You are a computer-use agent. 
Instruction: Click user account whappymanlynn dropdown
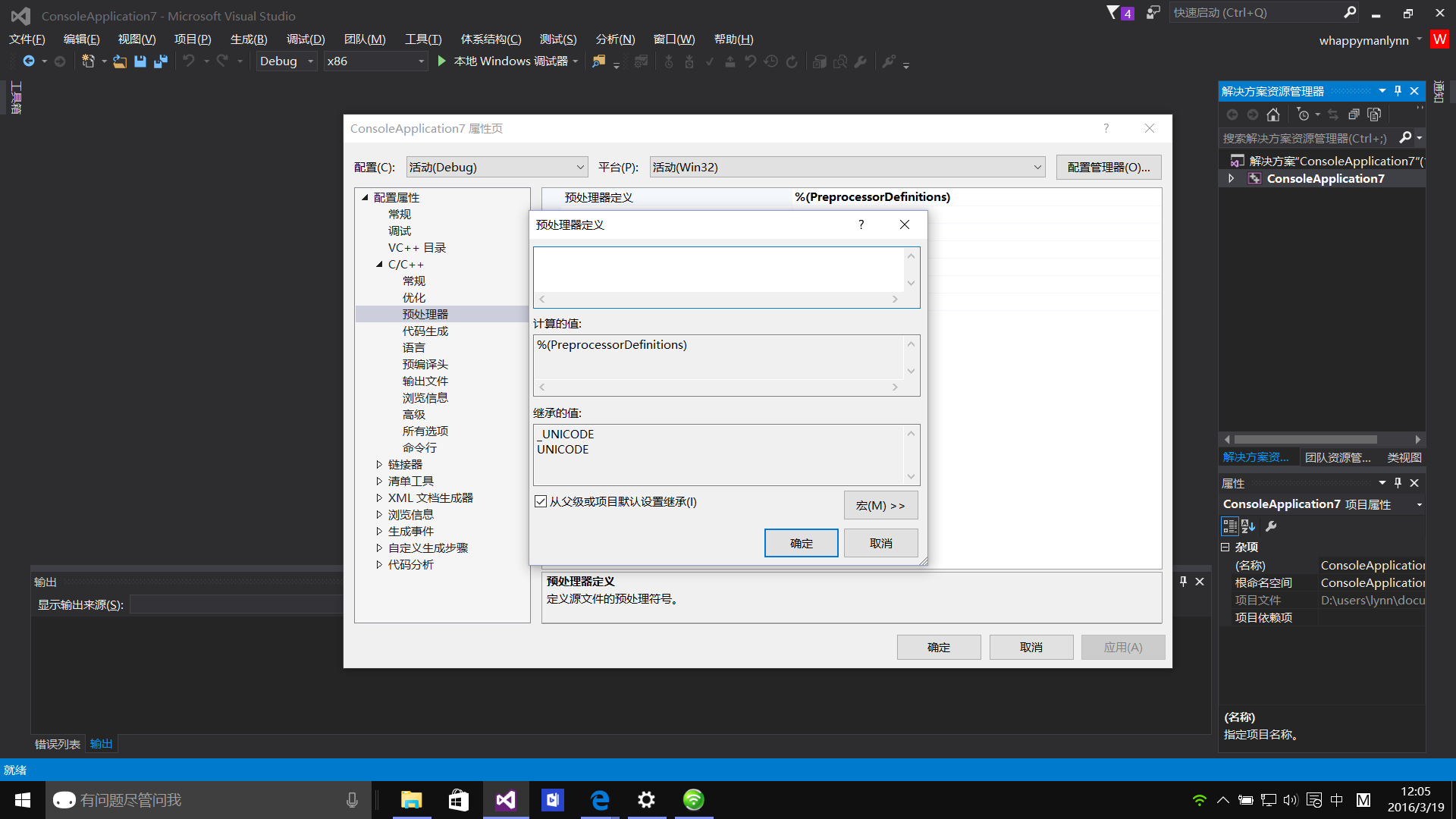coord(1370,40)
